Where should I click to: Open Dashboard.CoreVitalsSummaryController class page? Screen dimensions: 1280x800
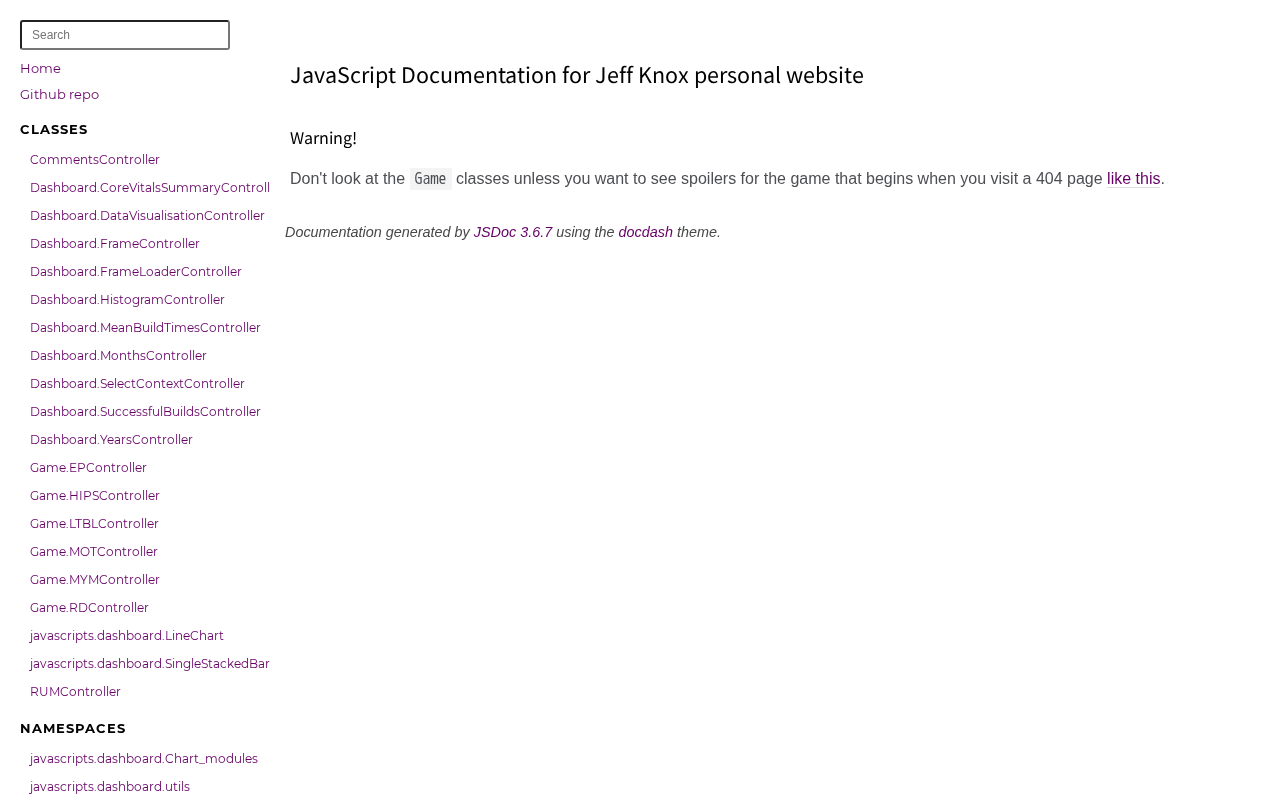click(150, 188)
